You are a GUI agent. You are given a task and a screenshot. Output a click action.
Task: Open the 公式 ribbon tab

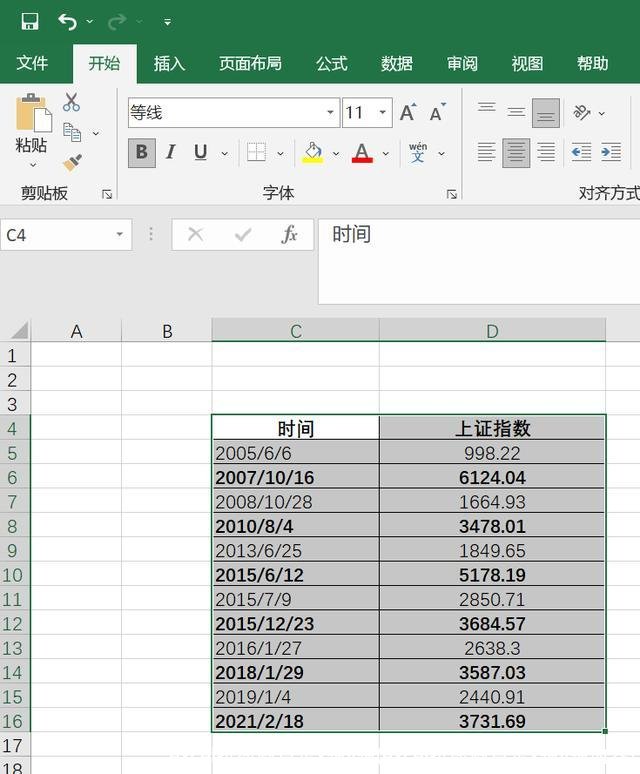(x=332, y=63)
